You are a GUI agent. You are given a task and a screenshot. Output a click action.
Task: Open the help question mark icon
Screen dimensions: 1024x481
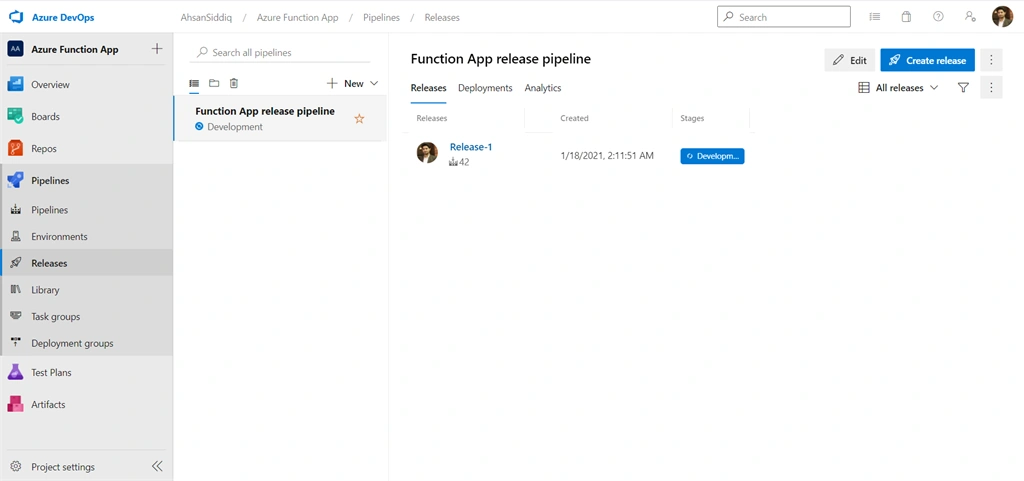[x=938, y=17]
